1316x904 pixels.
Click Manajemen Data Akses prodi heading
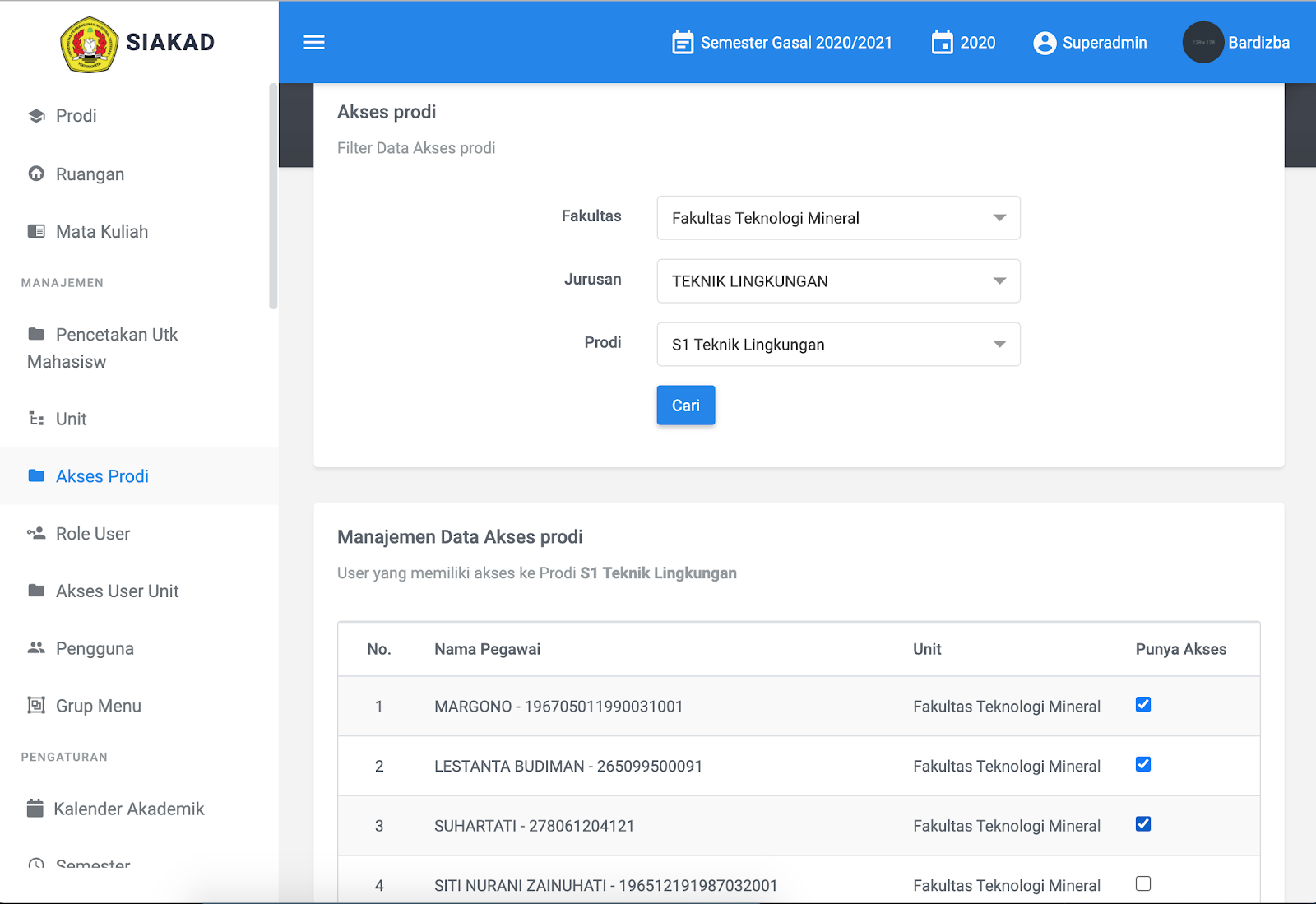(x=460, y=537)
